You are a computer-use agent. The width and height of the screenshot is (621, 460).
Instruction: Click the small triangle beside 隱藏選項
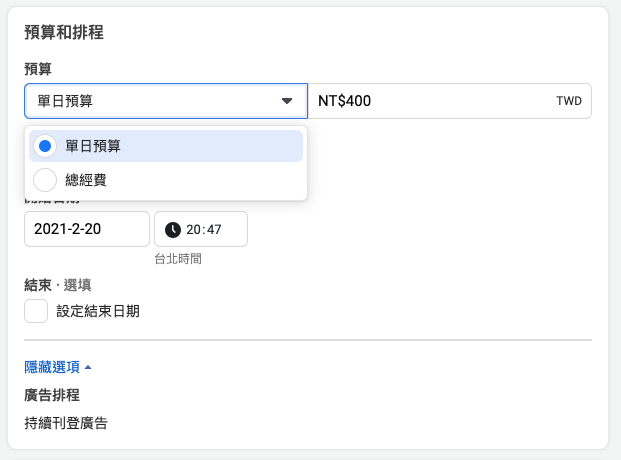[88, 367]
